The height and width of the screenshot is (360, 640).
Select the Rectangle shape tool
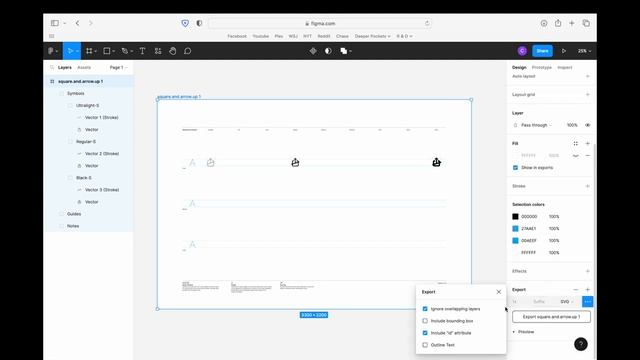point(107,51)
